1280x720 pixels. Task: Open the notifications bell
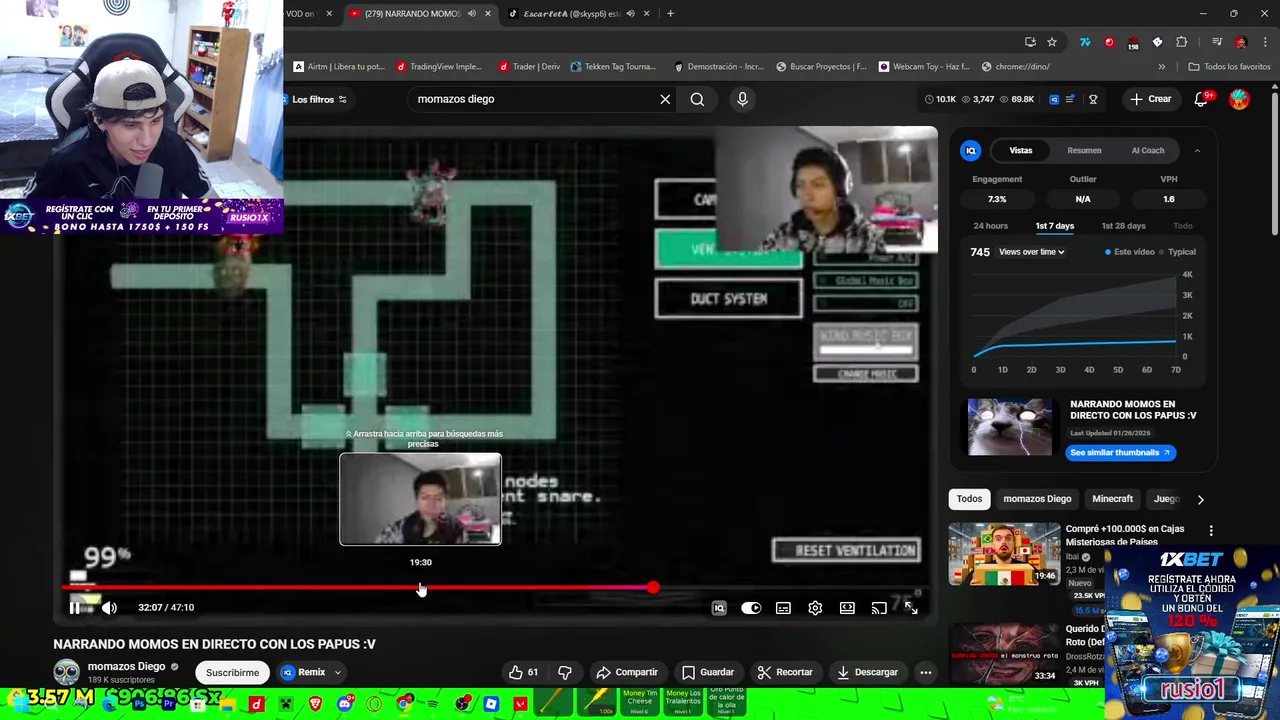point(1202,99)
